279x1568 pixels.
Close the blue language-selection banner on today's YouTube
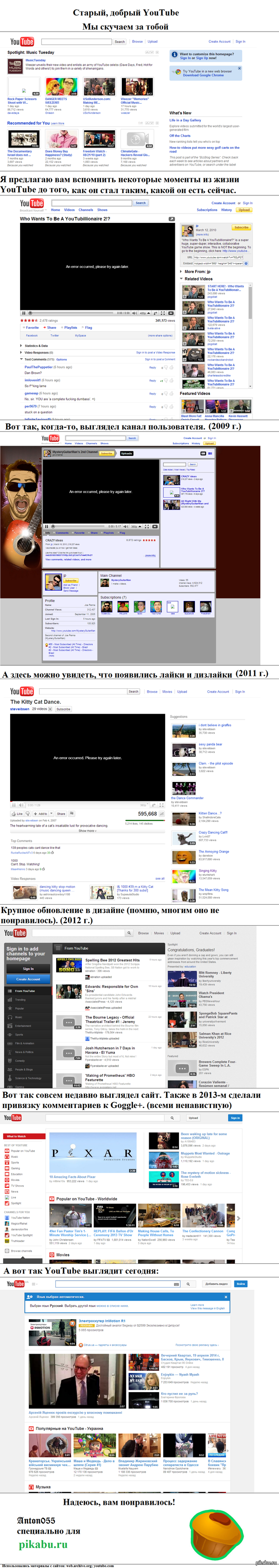pos(226,1296)
